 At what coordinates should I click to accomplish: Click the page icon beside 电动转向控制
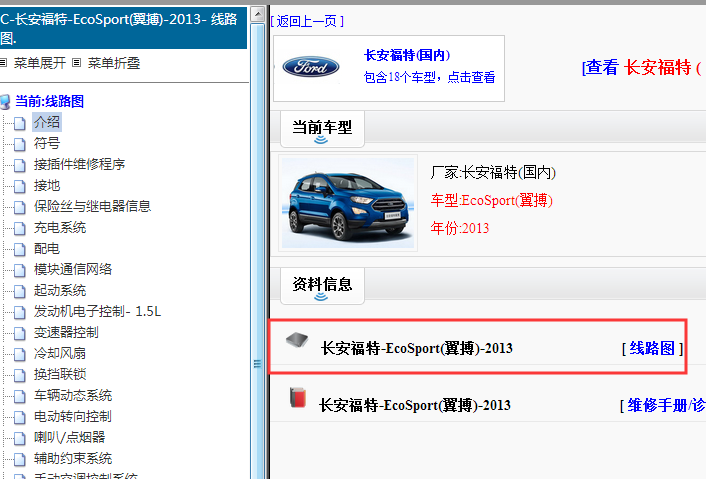click(19, 417)
